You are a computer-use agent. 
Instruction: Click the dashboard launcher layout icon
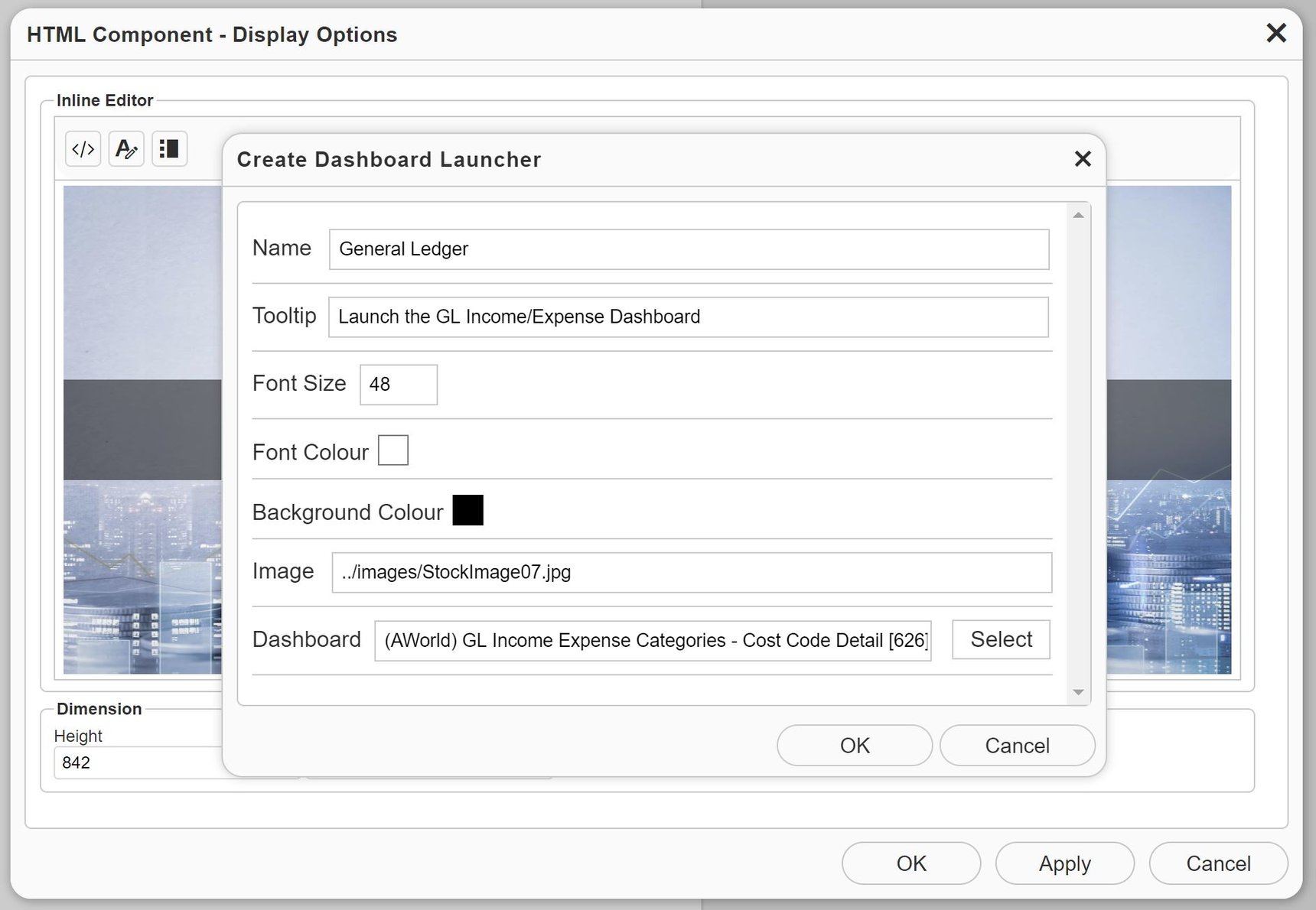169,149
